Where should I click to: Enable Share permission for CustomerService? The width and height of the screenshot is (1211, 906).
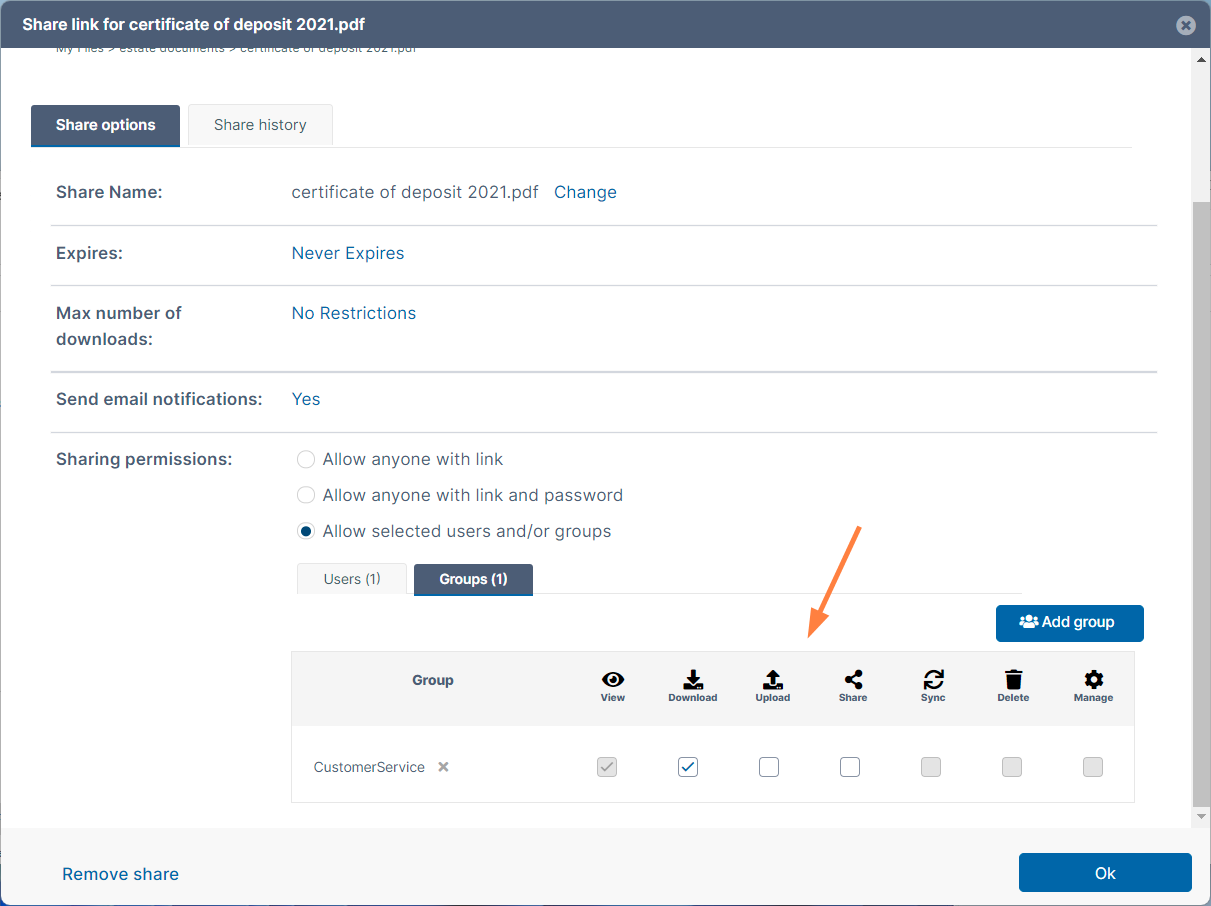click(x=850, y=767)
